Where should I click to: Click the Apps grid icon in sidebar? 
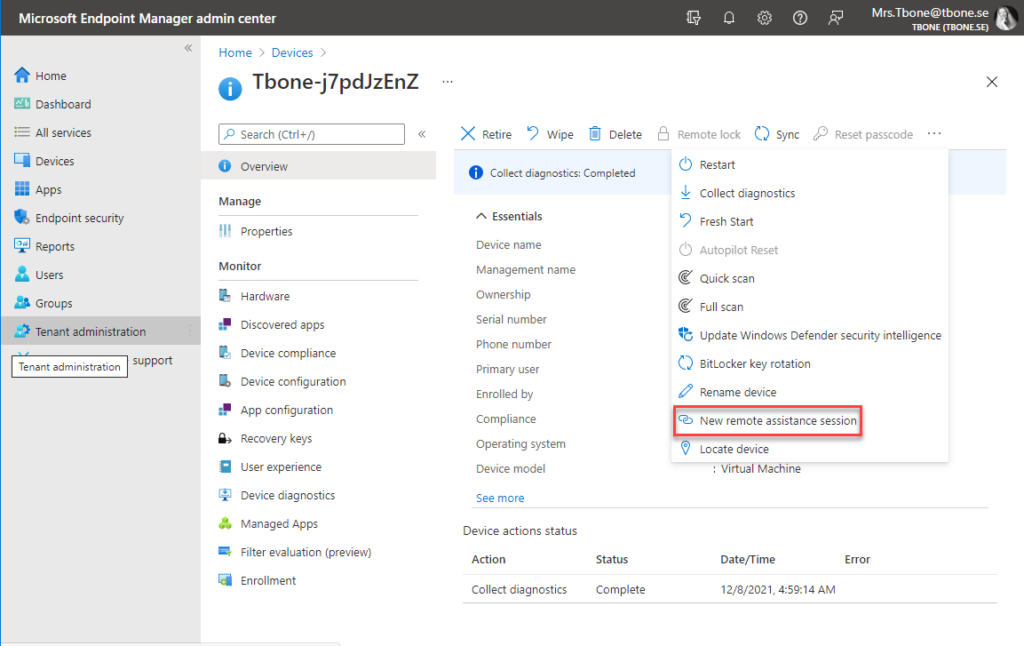coord(22,189)
